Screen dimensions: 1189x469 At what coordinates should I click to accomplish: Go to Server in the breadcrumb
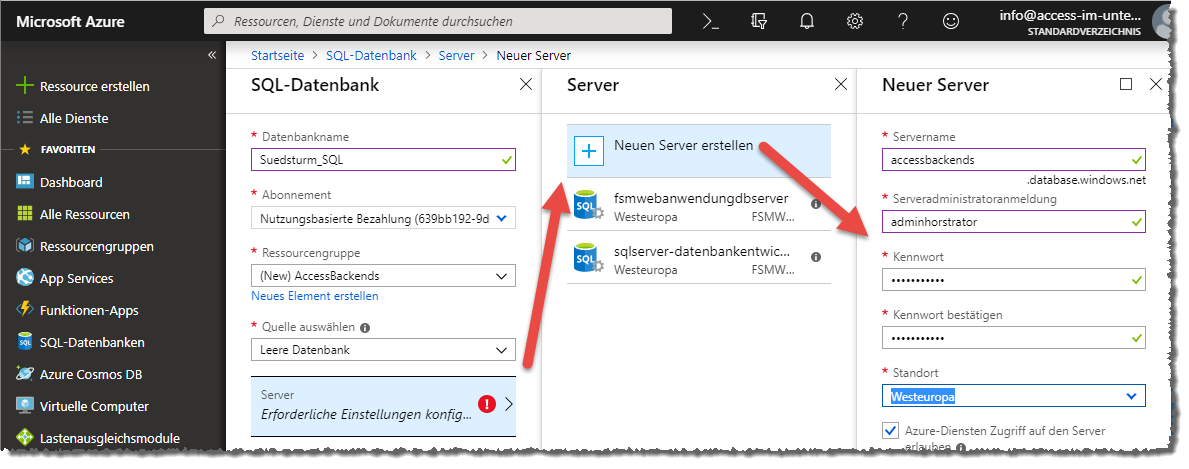pos(456,55)
